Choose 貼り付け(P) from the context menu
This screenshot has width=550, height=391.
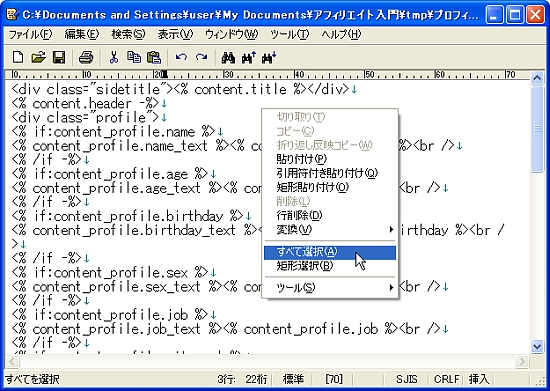[330, 159]
